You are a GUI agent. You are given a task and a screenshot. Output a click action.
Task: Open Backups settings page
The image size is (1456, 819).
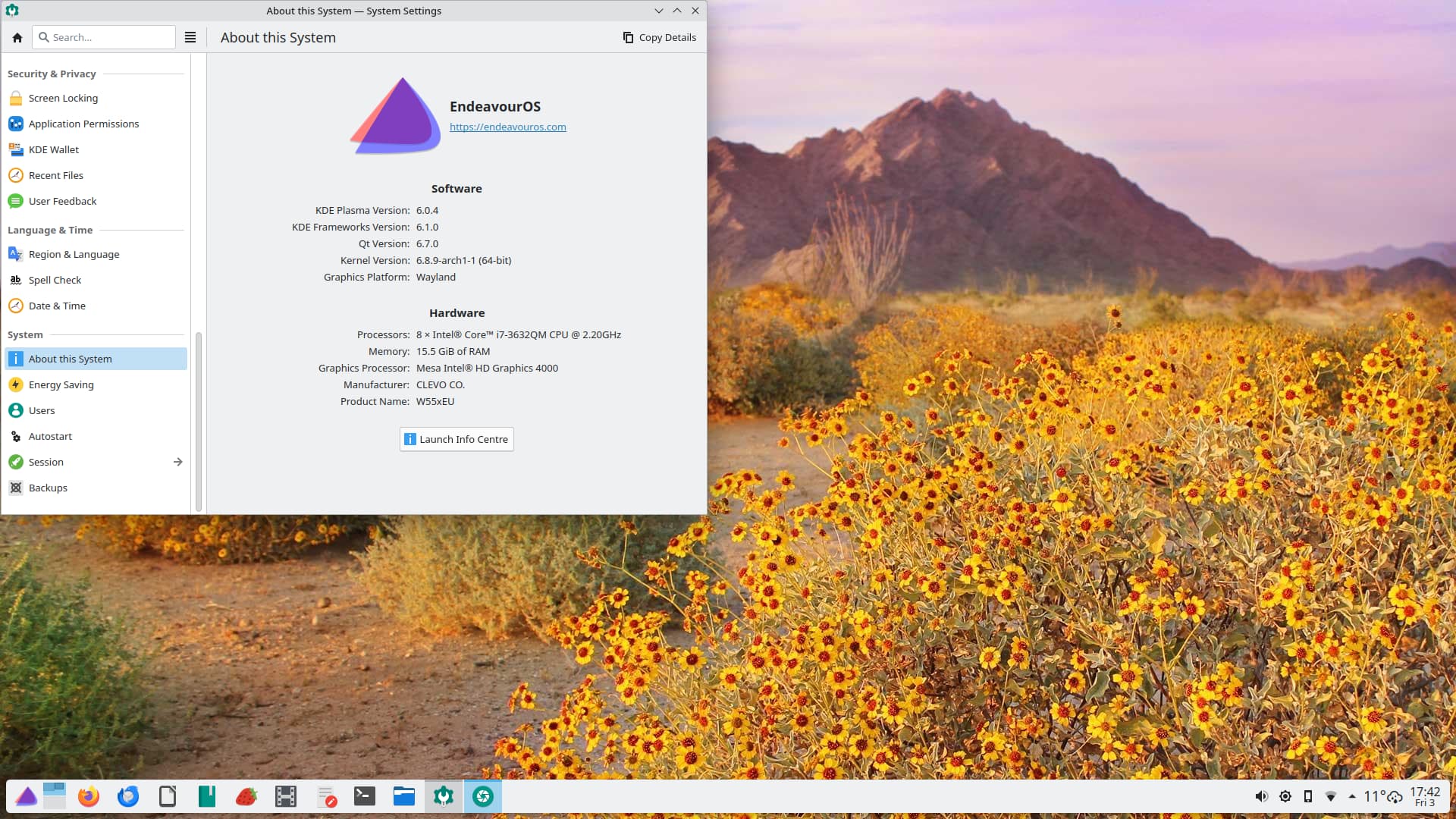click(48, 488)
